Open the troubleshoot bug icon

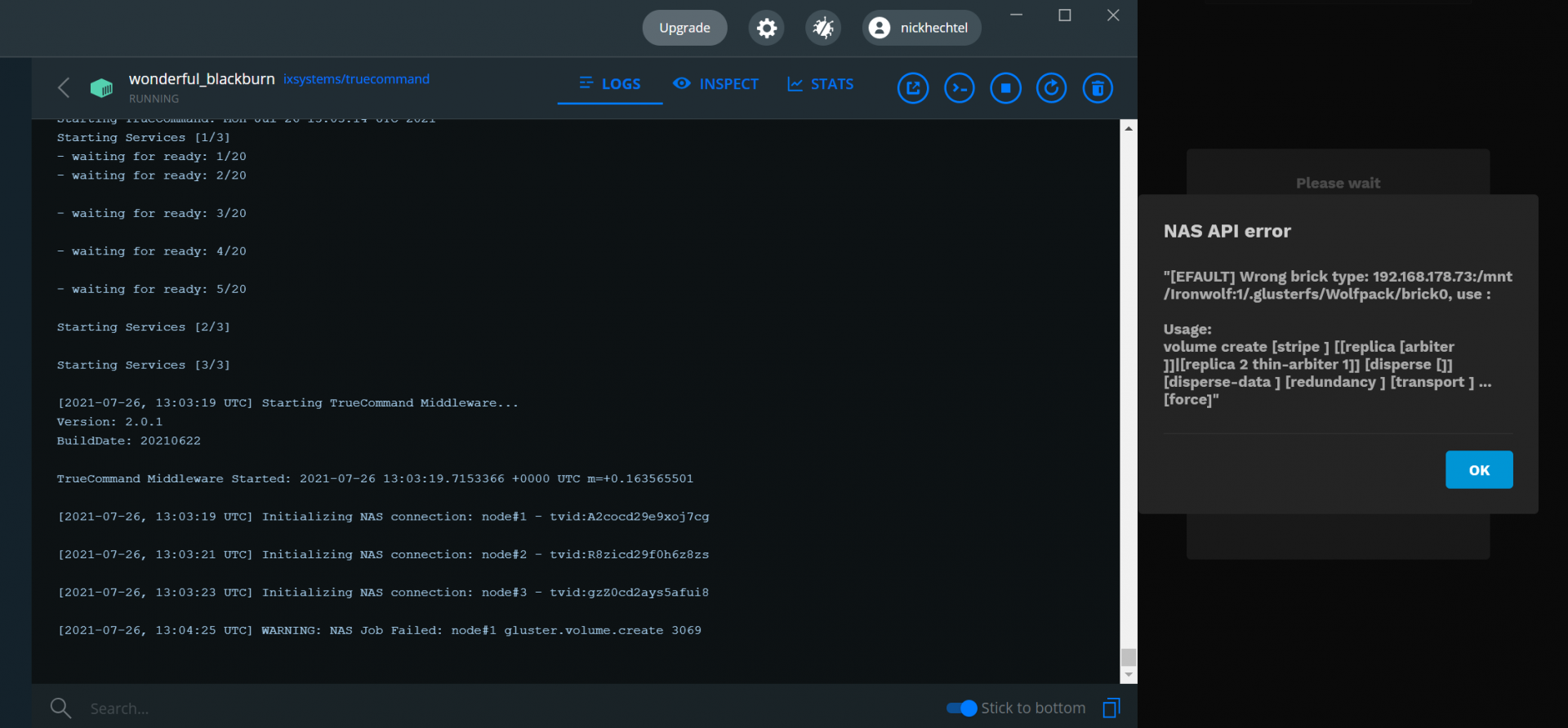click(x=823, y=28)
